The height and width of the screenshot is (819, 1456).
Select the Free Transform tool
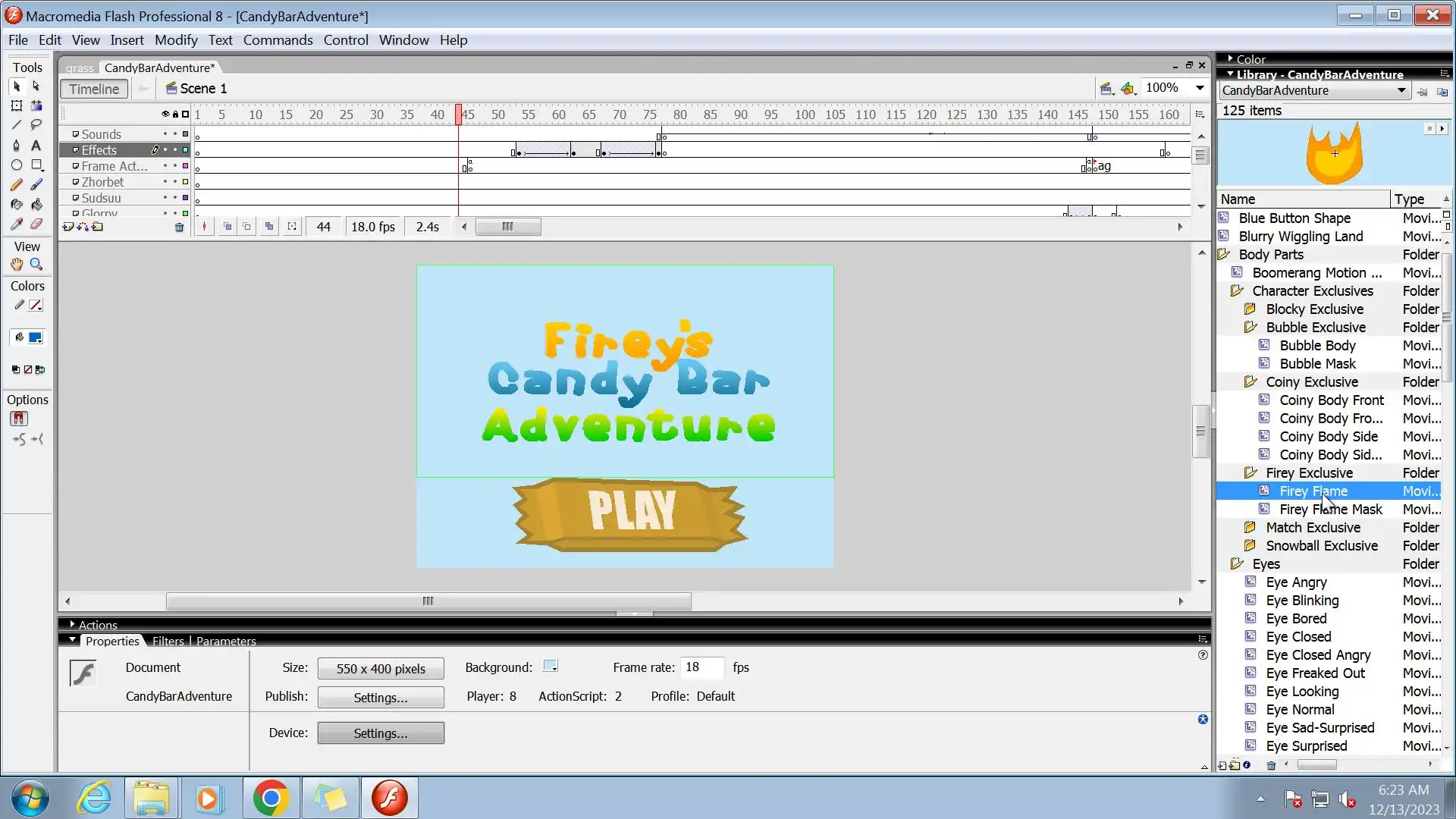[16, 106]
